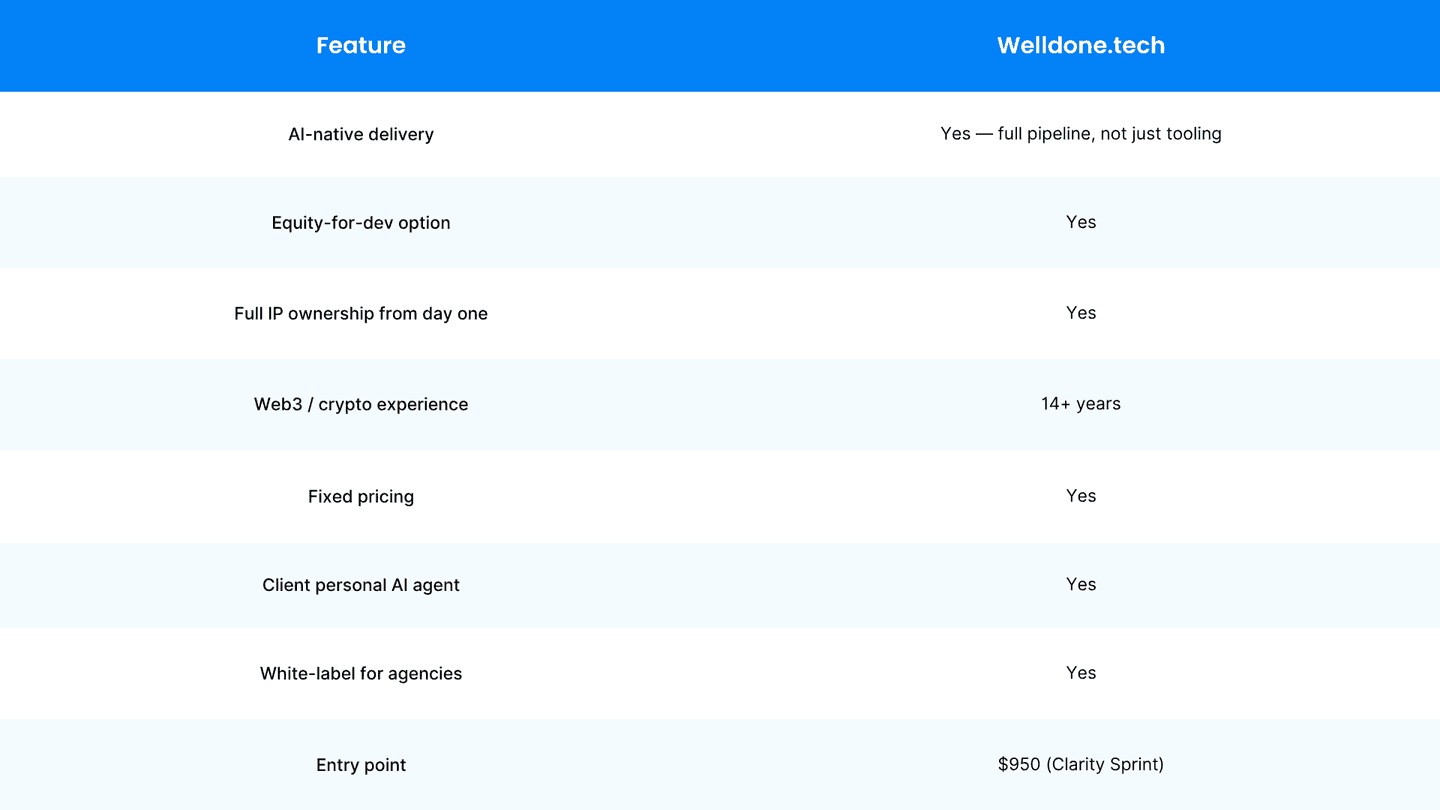Select the Equity-for-dev option label

tap(361, 223)
